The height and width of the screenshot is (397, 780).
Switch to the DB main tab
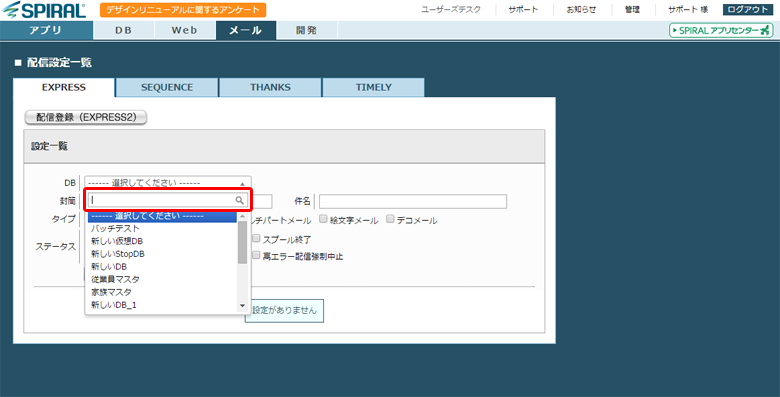123,30
